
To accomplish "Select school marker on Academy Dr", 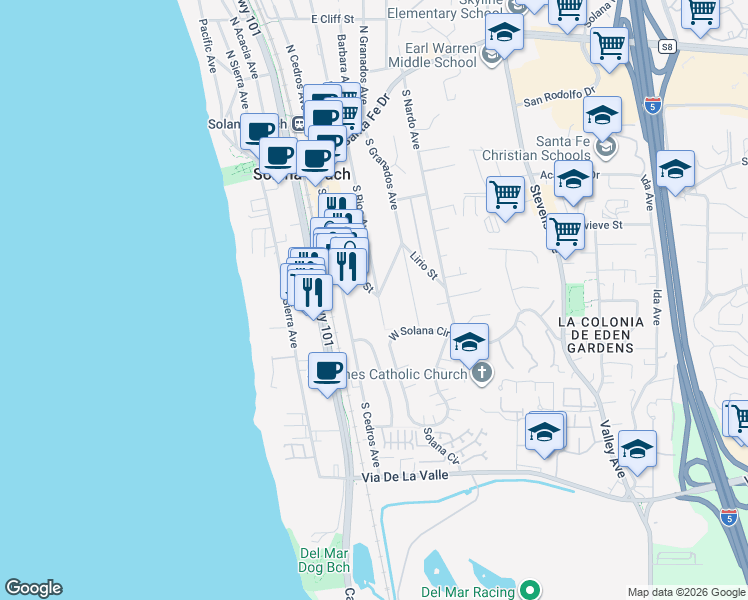I will tap(573, 180).
